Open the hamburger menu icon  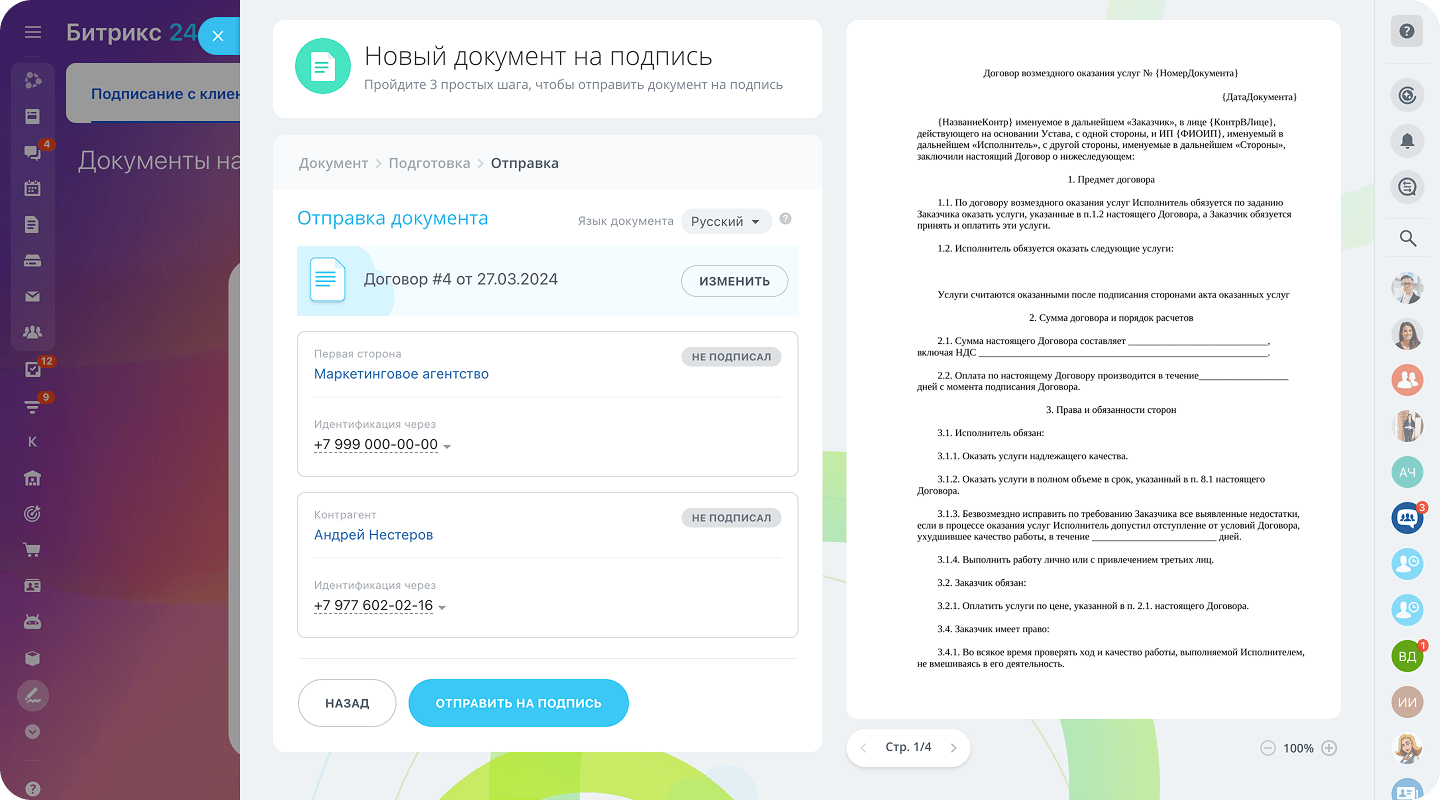pos(33,32)
